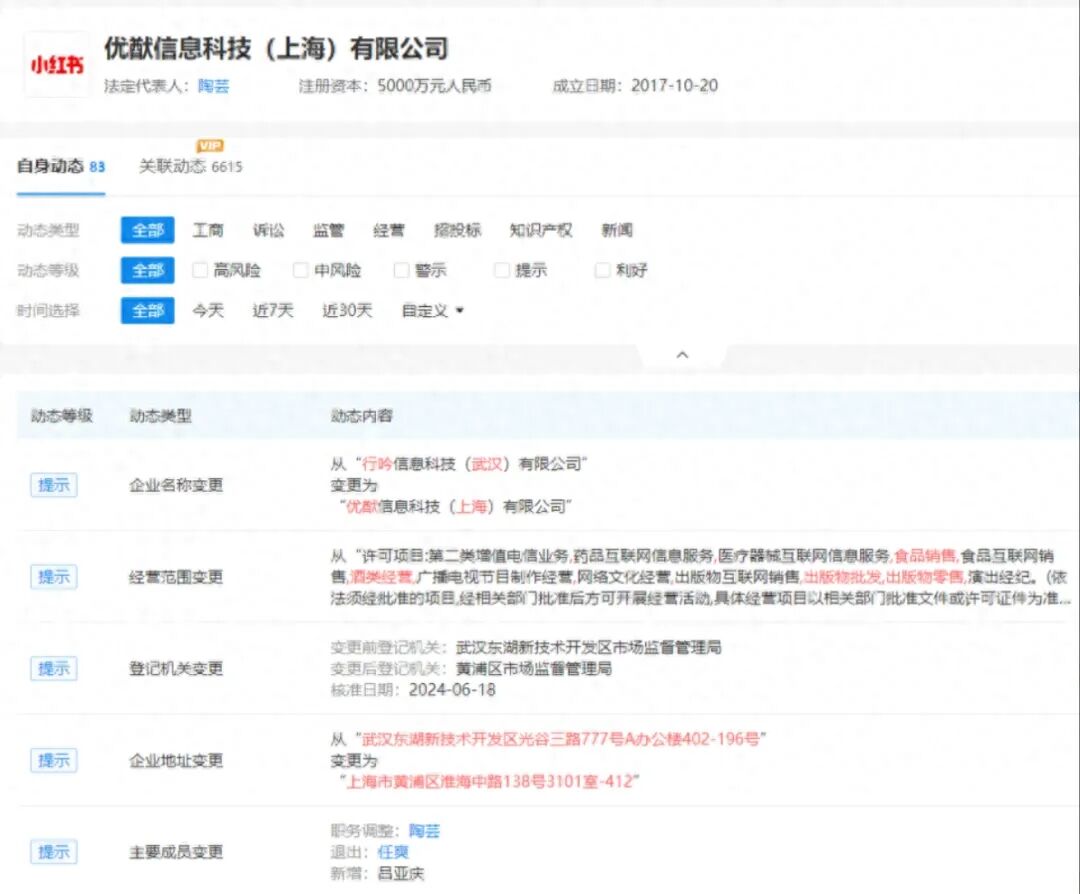This screenshot has height=894, width=1080.
Task: Collapse the filter panel with the up chevron
Action: click(683, 355)
